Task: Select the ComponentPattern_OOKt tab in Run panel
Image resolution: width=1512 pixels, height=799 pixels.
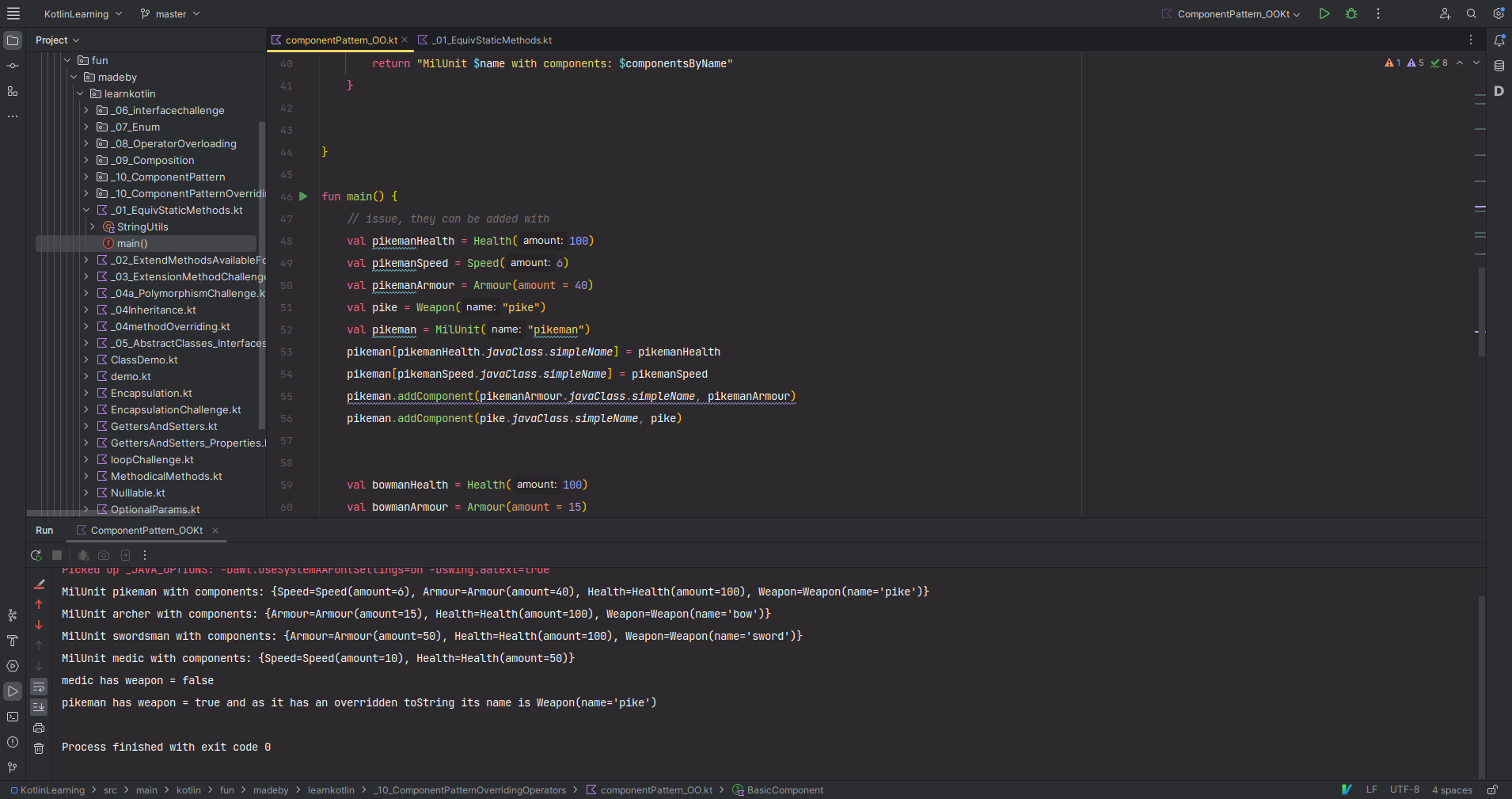Action: point(146,531)
